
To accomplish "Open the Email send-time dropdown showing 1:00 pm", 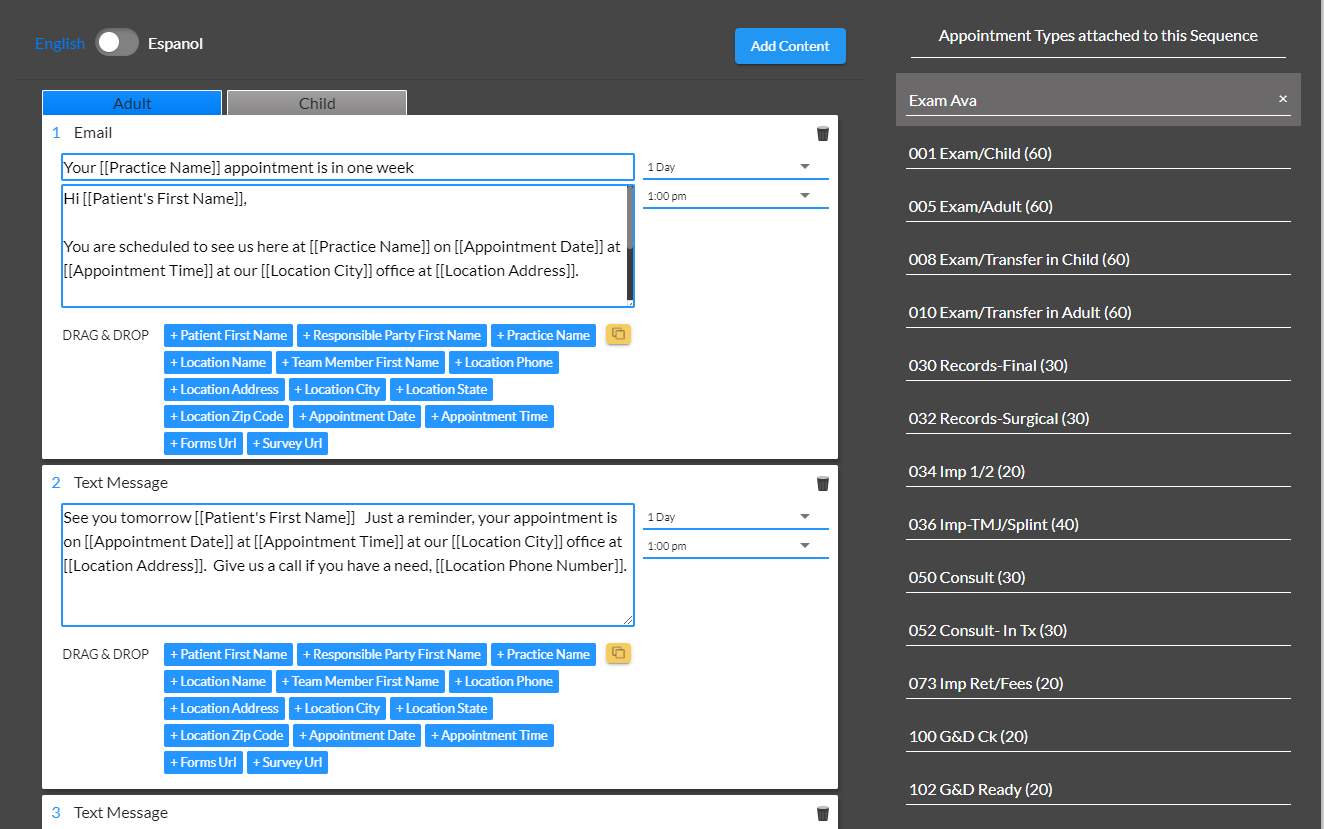I will point(735,195).
